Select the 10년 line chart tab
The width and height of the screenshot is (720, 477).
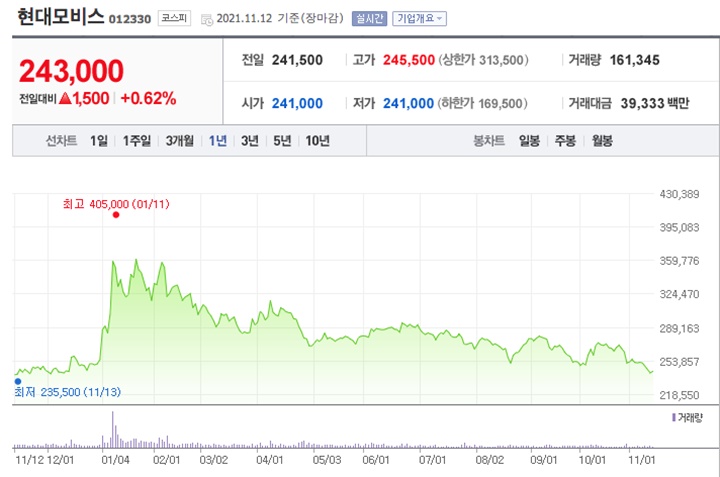[317, 141]
